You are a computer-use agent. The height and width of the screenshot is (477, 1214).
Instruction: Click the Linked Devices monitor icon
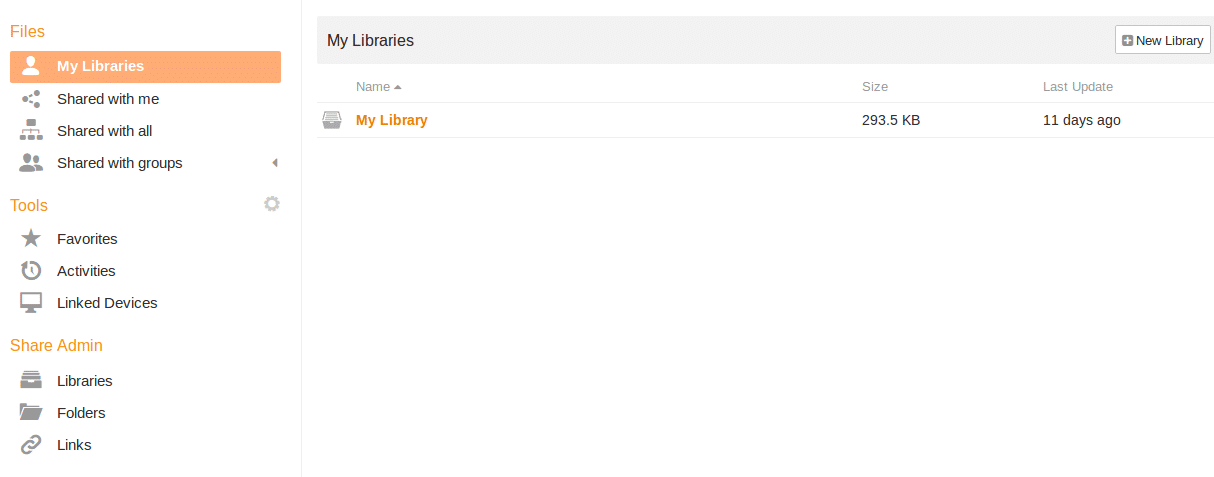coord(31,303)
